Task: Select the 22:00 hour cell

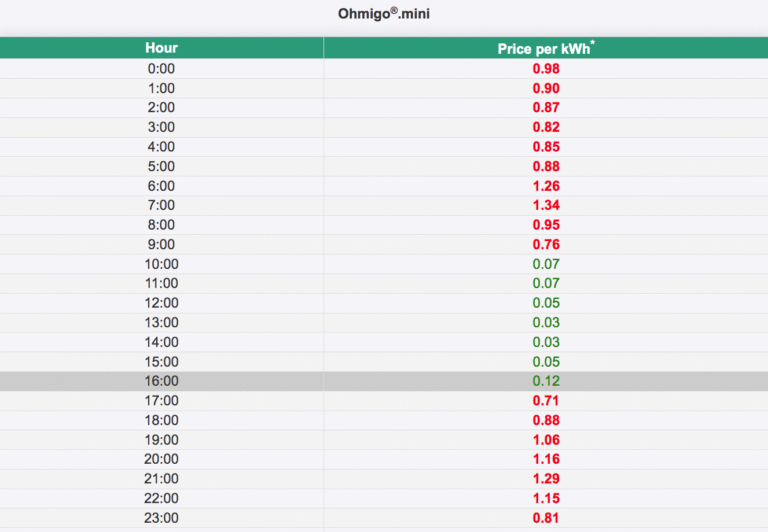Action: 161,499
